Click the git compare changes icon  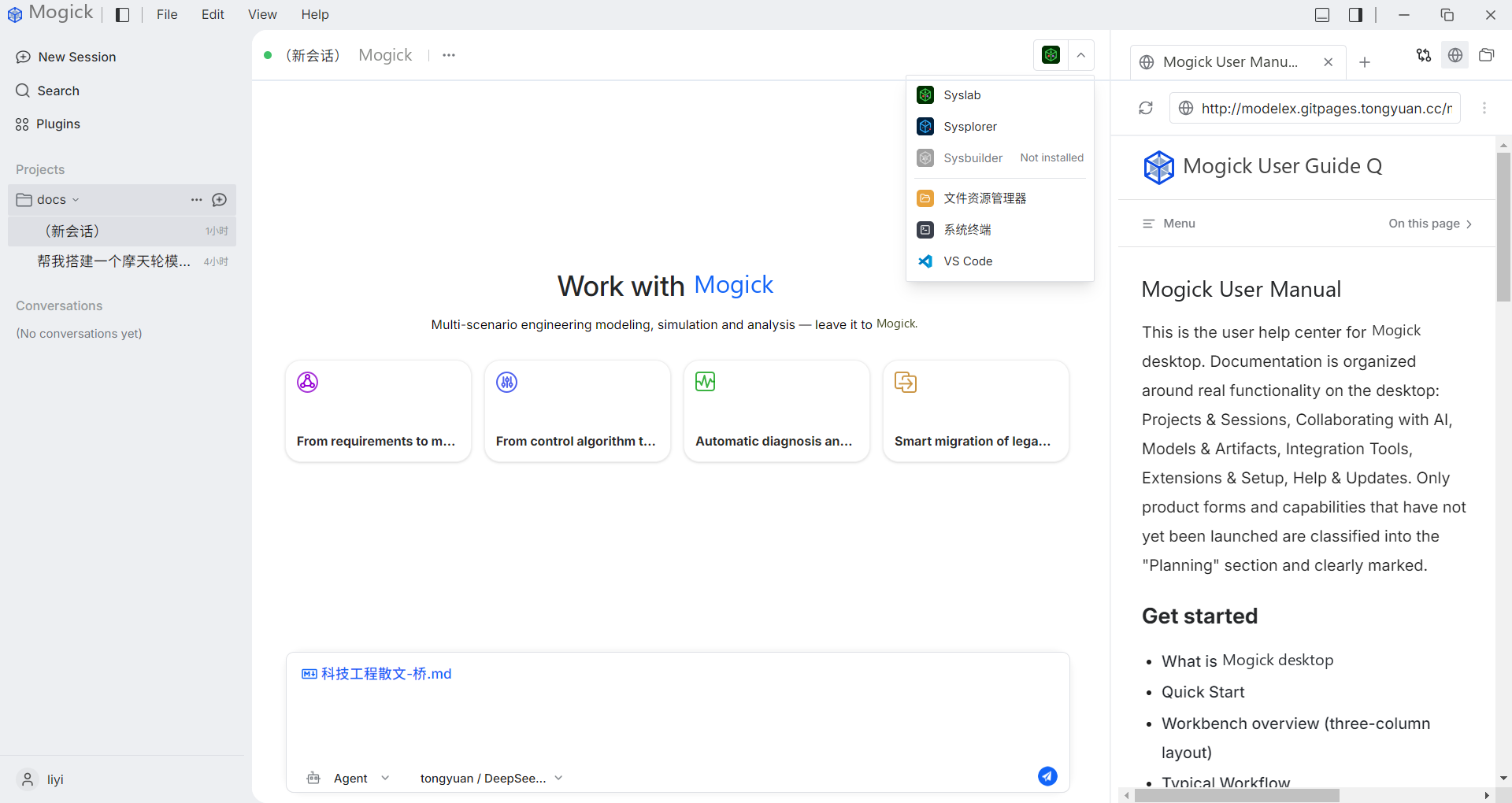tap(1423, 55)
